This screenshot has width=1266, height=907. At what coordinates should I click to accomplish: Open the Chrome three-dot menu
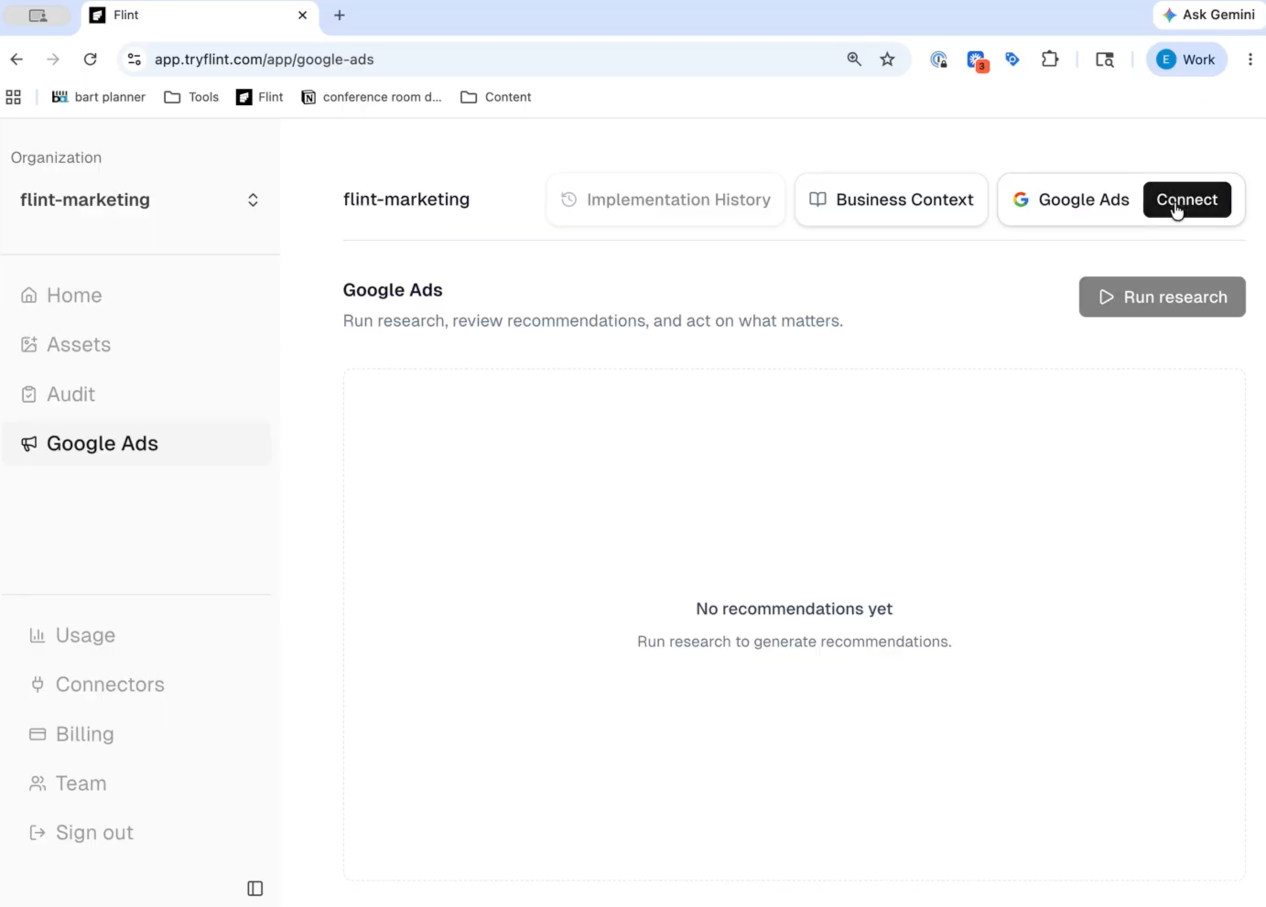click(x=1250, y=59)
